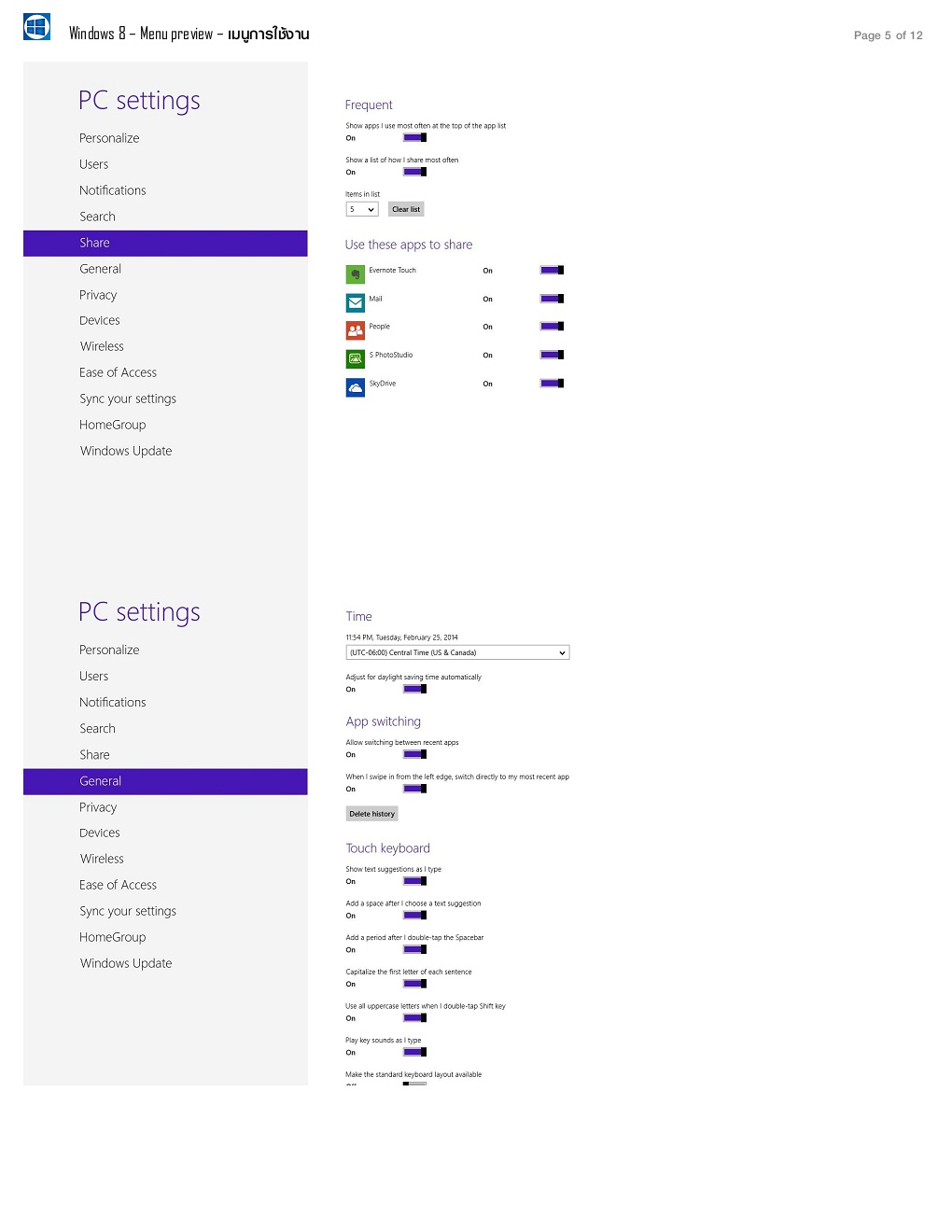Open Windows Update in the lower settings list

click(x=126, y=963)
